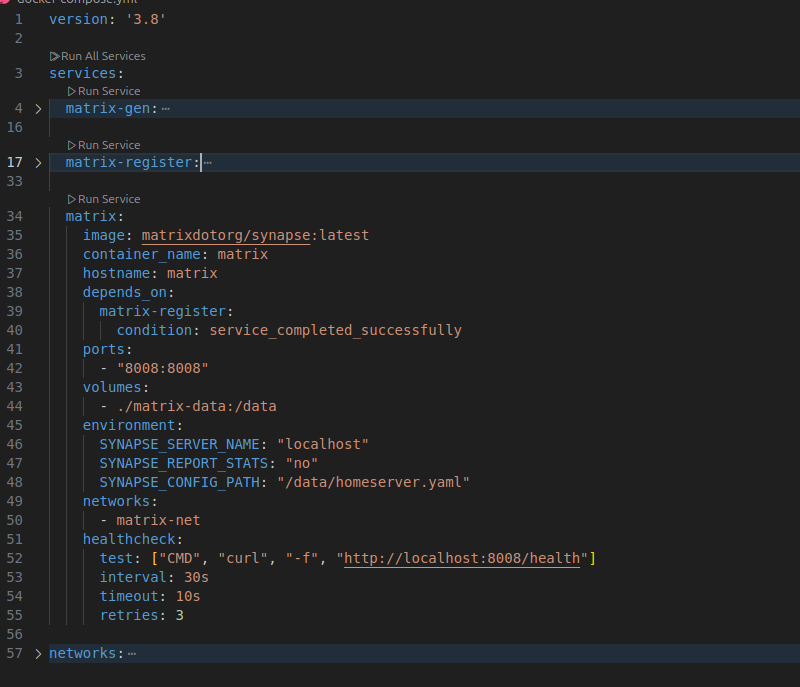Image resolution: width=800 pixels, height=687 pixels.
Task: Click the environment key
Action: coord(129,425)
